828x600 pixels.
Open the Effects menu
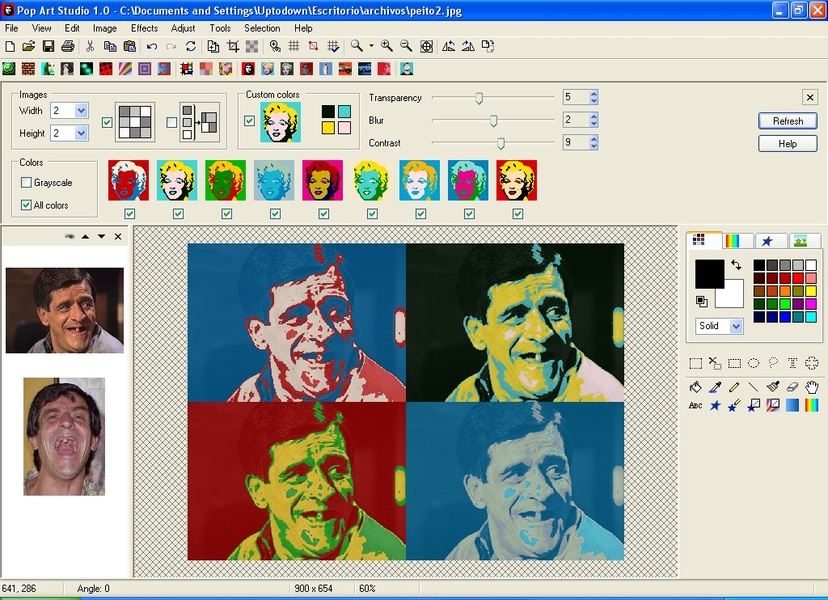pyautogui.click(x=144, y=28)
